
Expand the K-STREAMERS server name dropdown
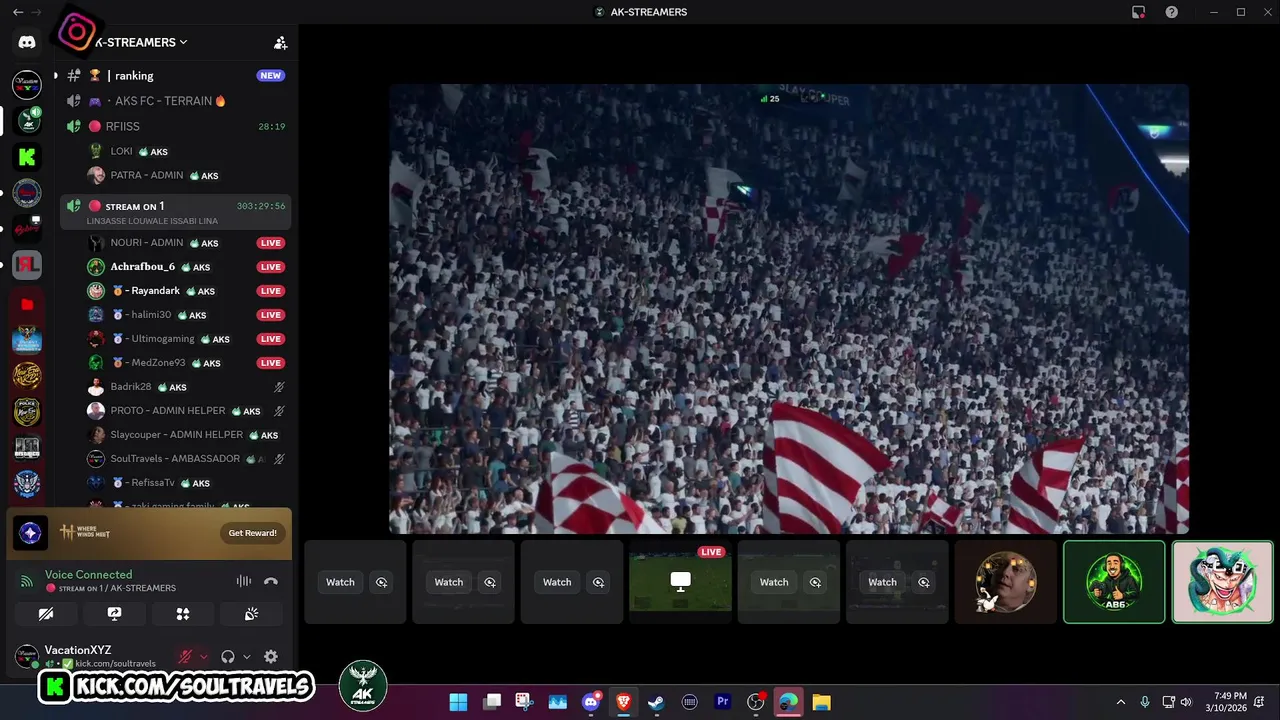click(x=140, y=43)
